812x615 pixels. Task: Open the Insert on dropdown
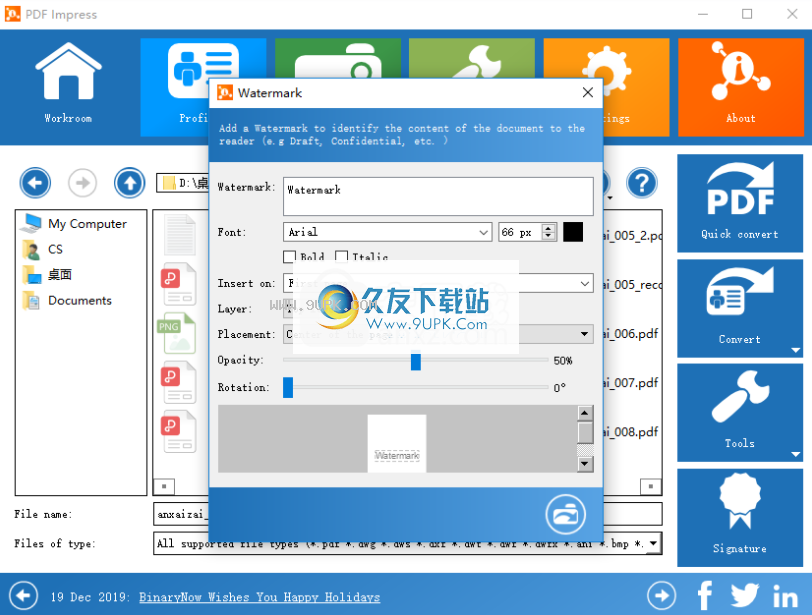tap(438, 283)
